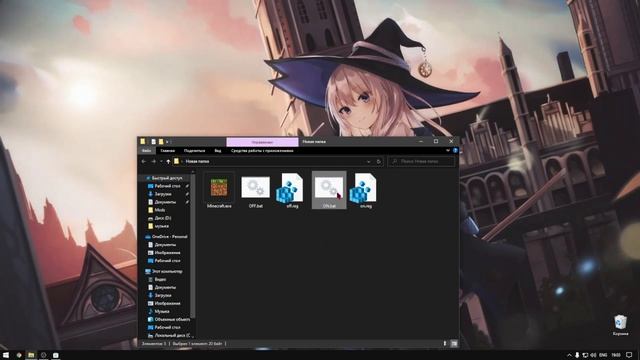Viewport: 640px width, 360px height.
Task: Open the Recycle Bin on the desktop
Action: coord(620,325)
